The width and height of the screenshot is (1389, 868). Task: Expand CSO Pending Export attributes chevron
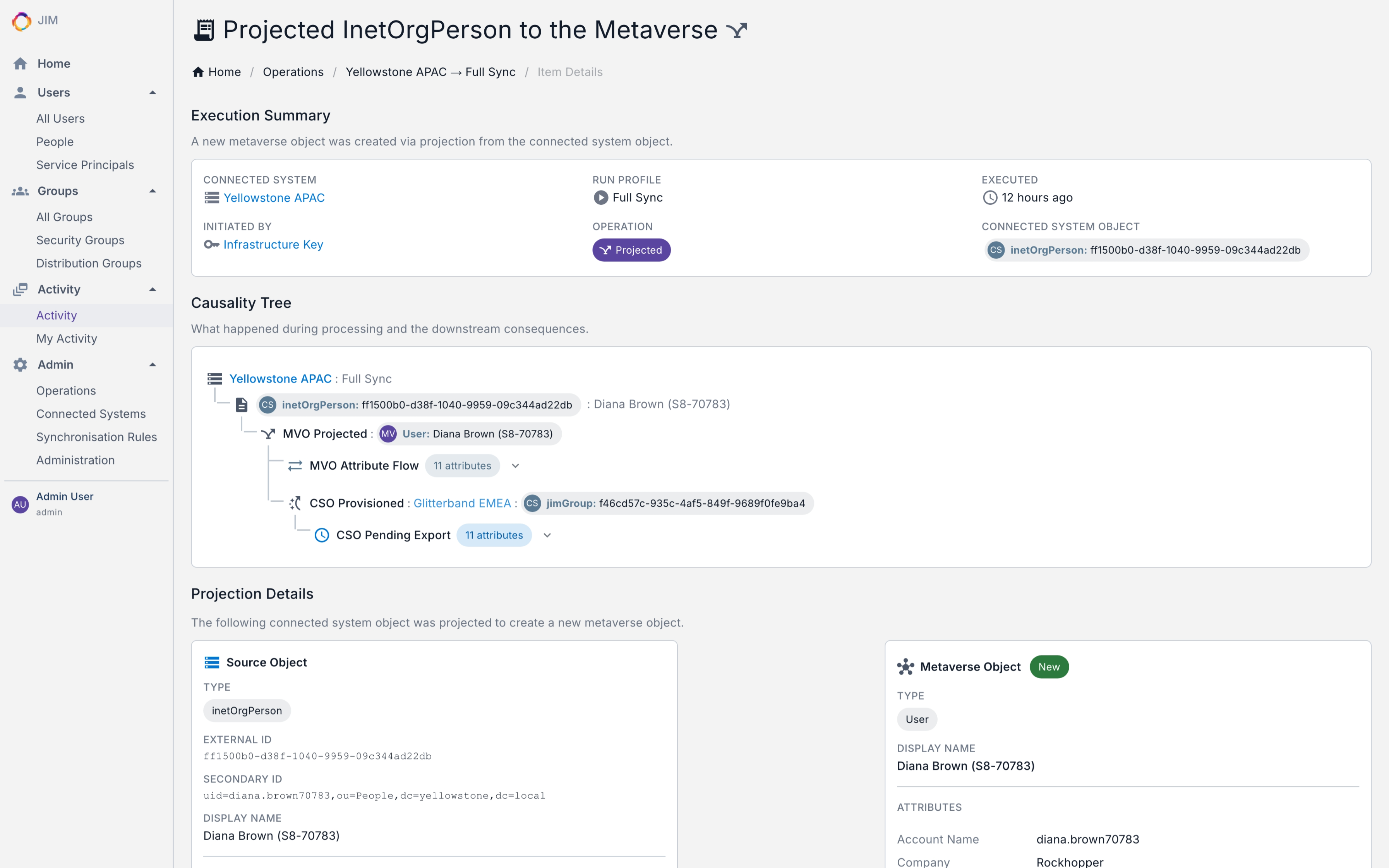[547, 535]
